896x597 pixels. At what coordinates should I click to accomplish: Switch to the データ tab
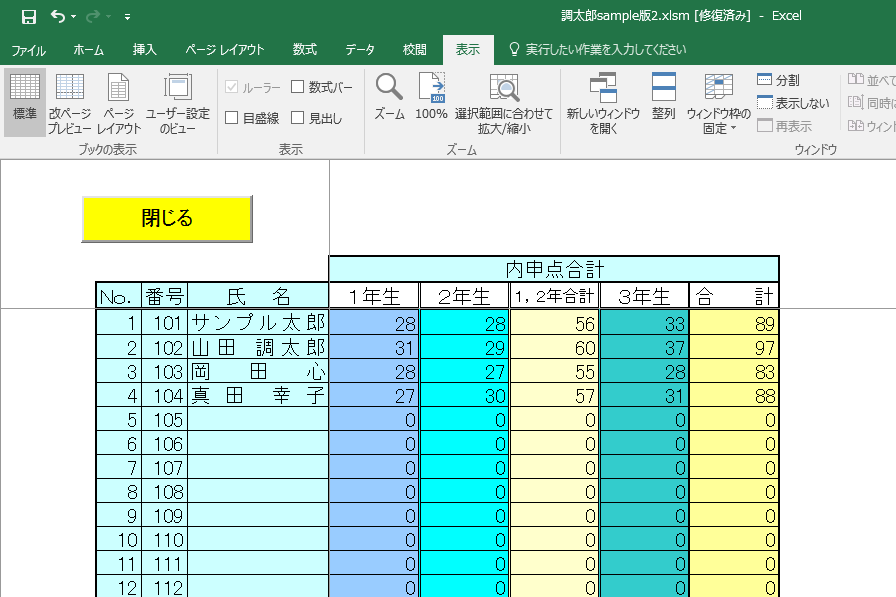(360, 50)
